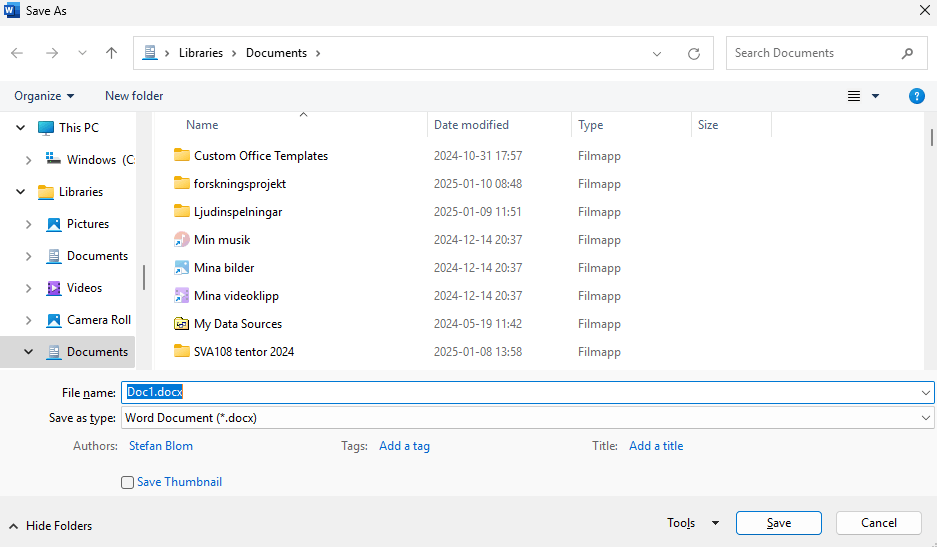Open the File name history dropdown arrow
The width and height of the screenshot is (937, 547).
[926, 393]
